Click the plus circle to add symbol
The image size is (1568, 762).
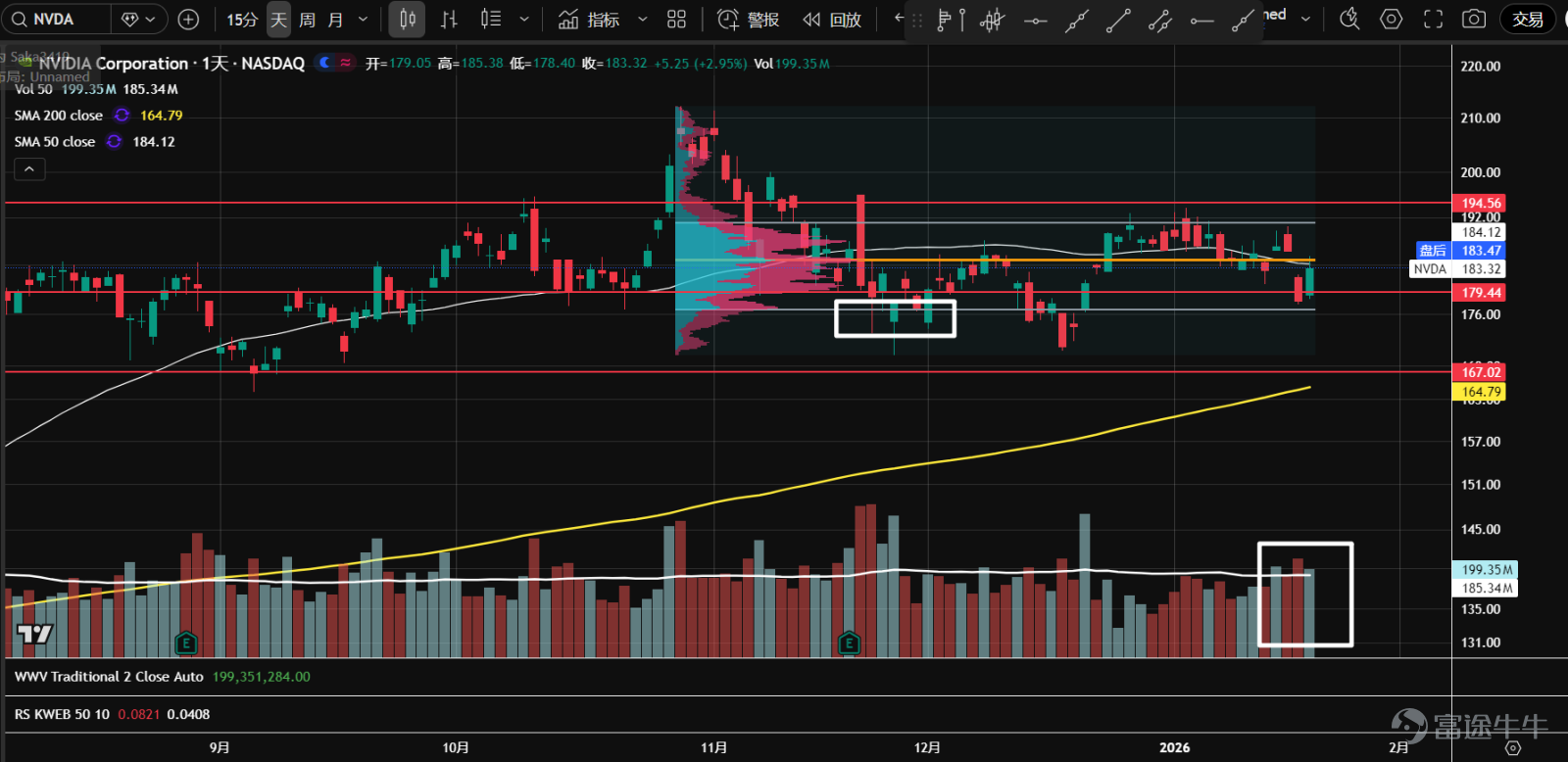[189, 19]
